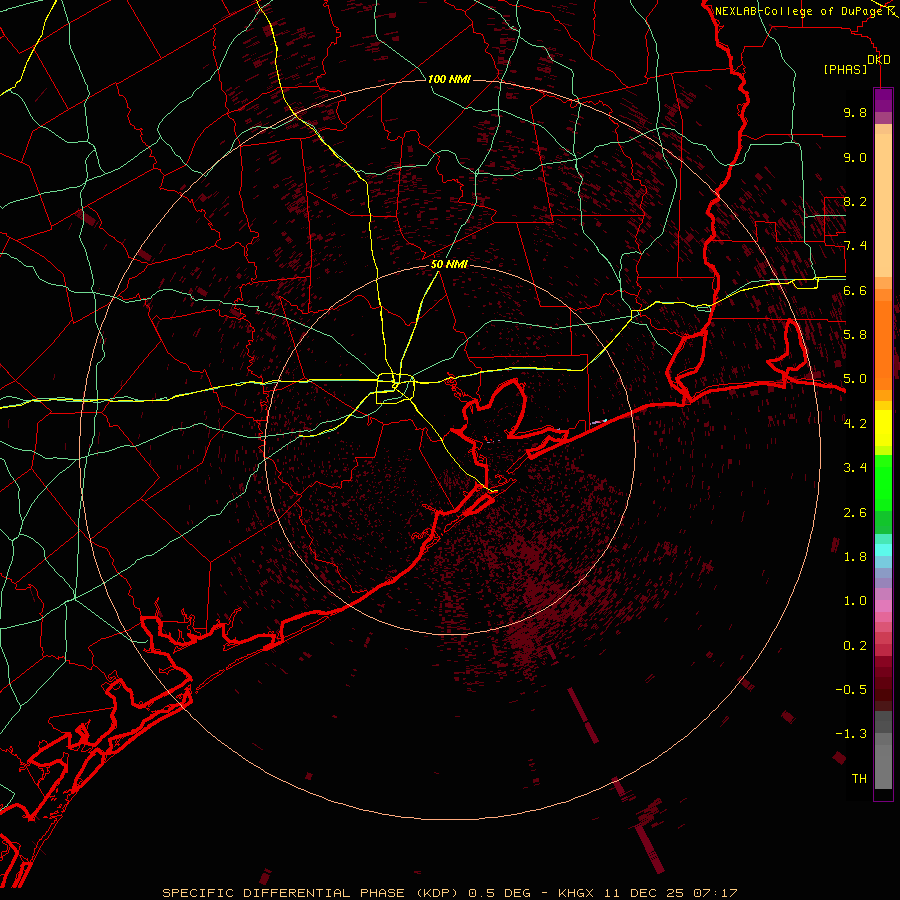
Task: Click the 3.4 color scale label
Action: pos(855,468)
